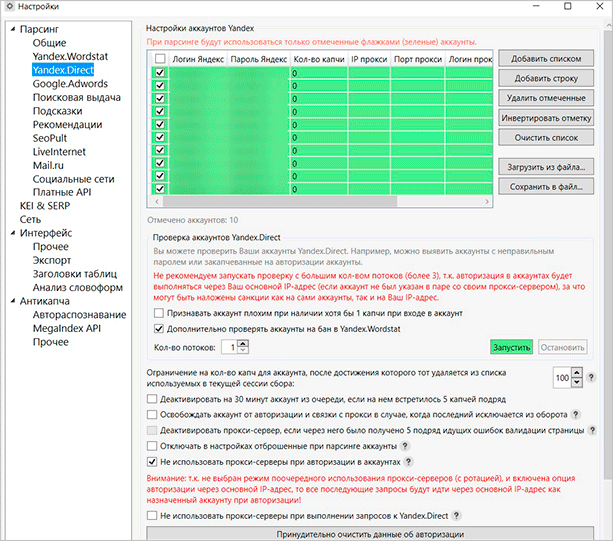Click 'Загрузить из файла...' button
The image size is (613, 541).
[548, 166]
